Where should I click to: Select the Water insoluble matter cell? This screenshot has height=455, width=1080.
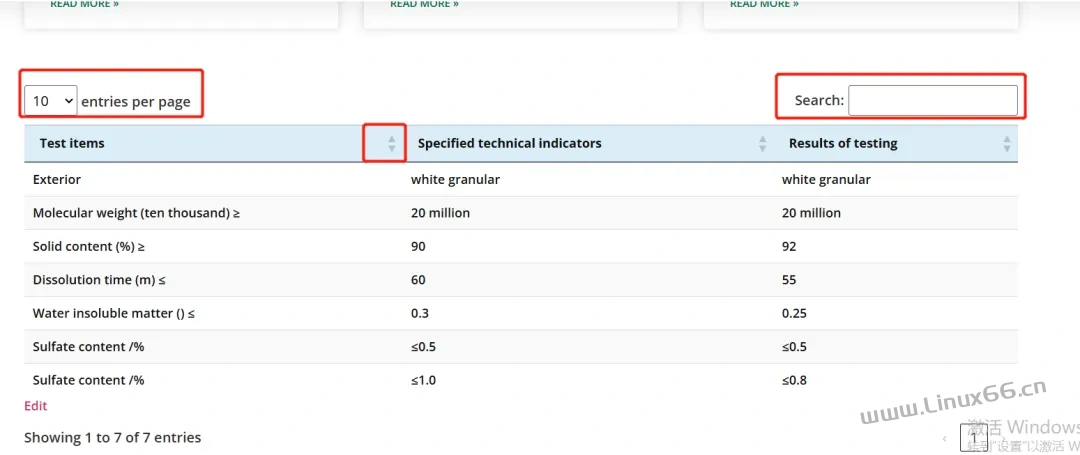click(x=114, y=313)
